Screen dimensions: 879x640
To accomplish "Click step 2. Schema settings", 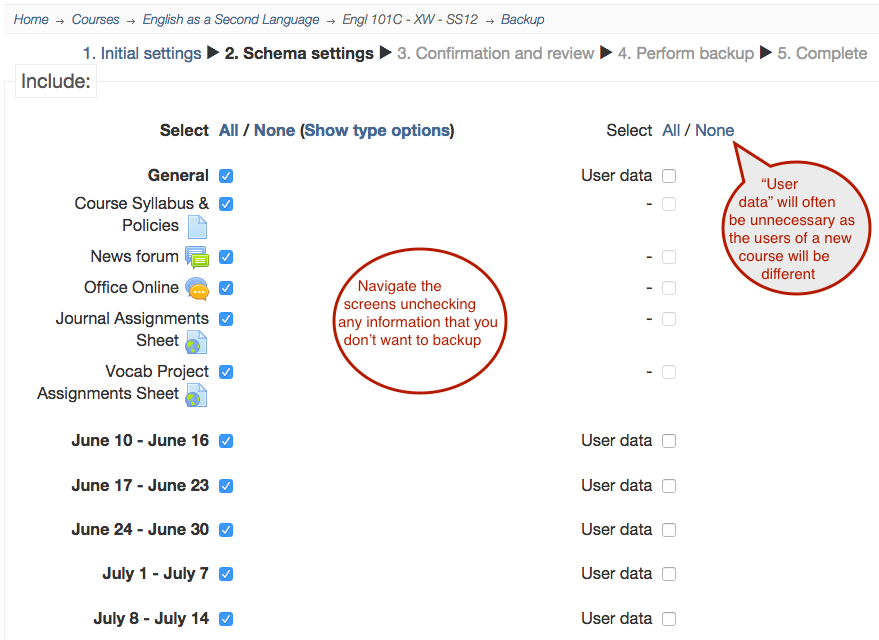I will 299,53.
